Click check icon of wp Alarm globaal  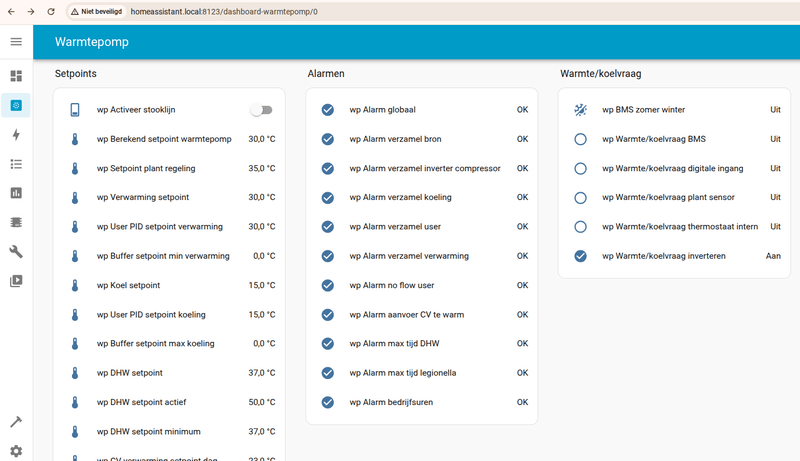tap(328, 110)
